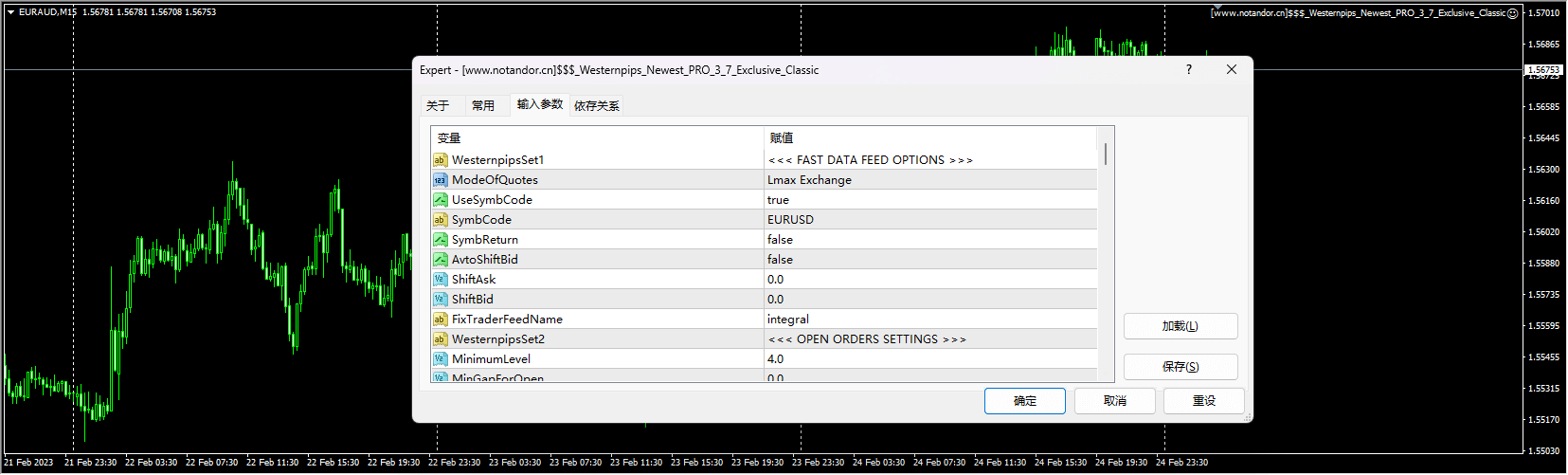The image size is (1568, 475).
Task: Click the string icon beside SymbCode
Action: click(440, 220)
